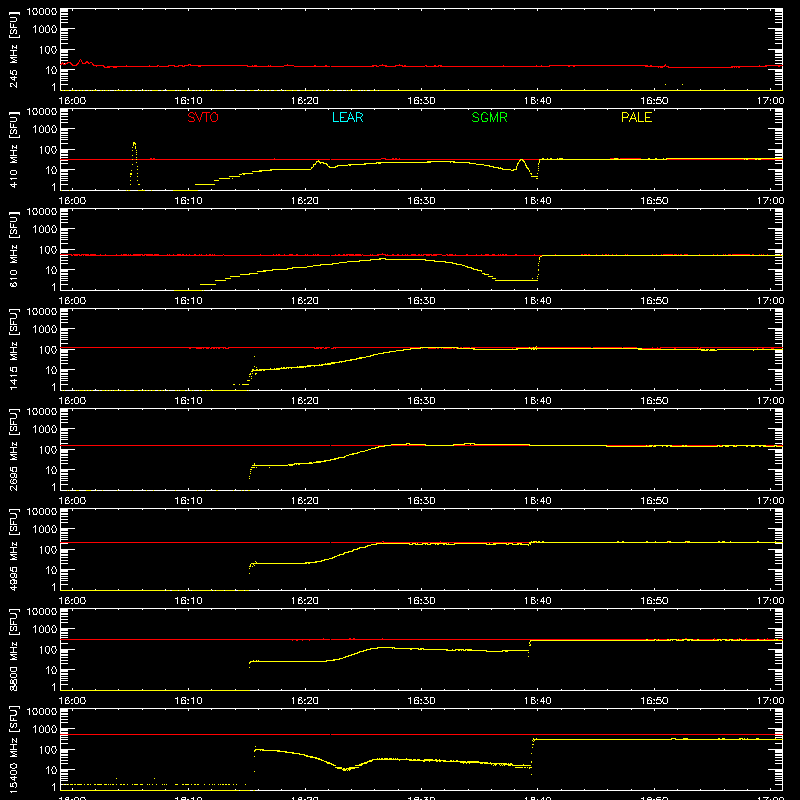Click the green SGMR station label
The width and height of the screenshot is (800, 800).
coord(489,117)
